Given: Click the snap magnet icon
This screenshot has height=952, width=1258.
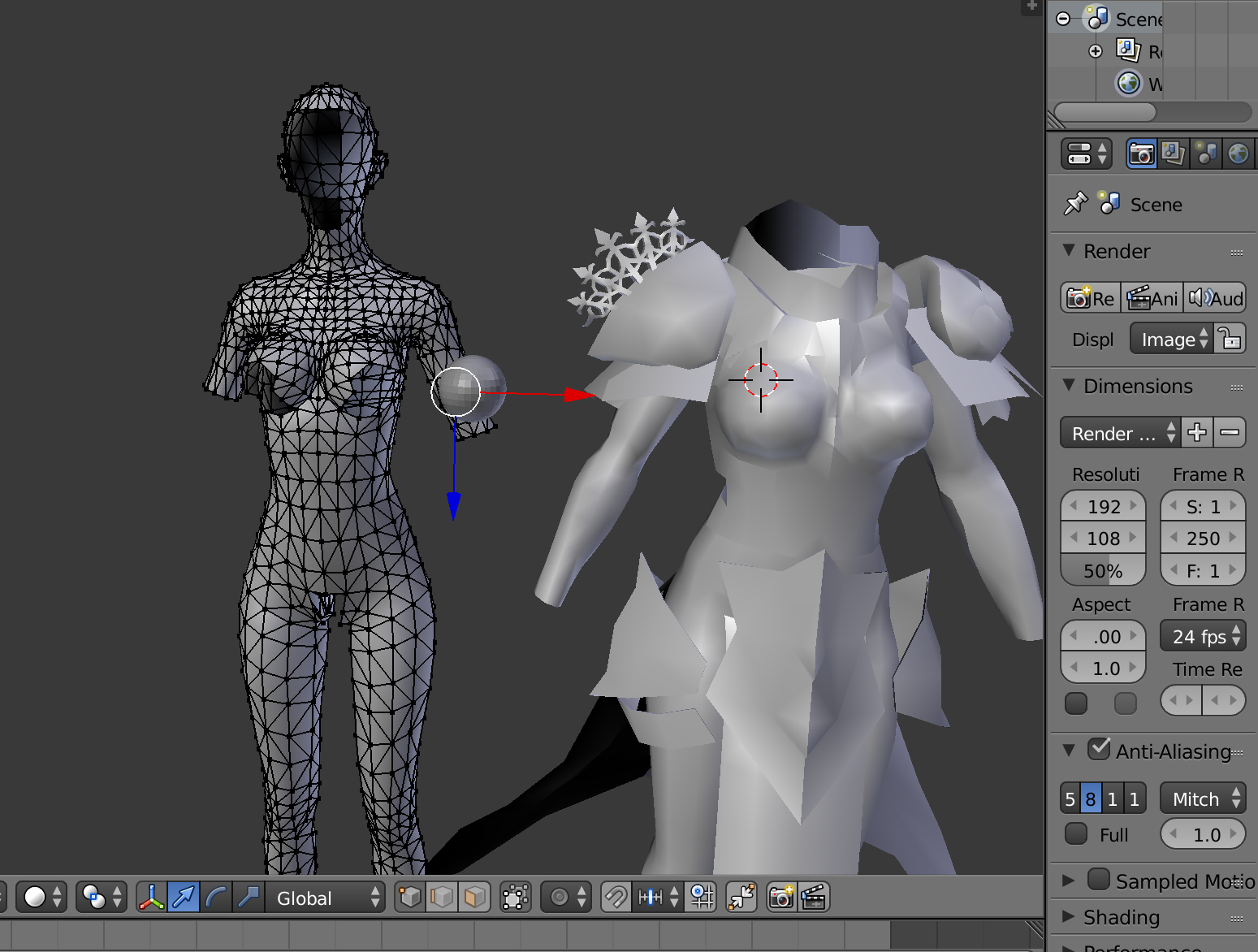Looking at the screenshot, I should 616,898.
